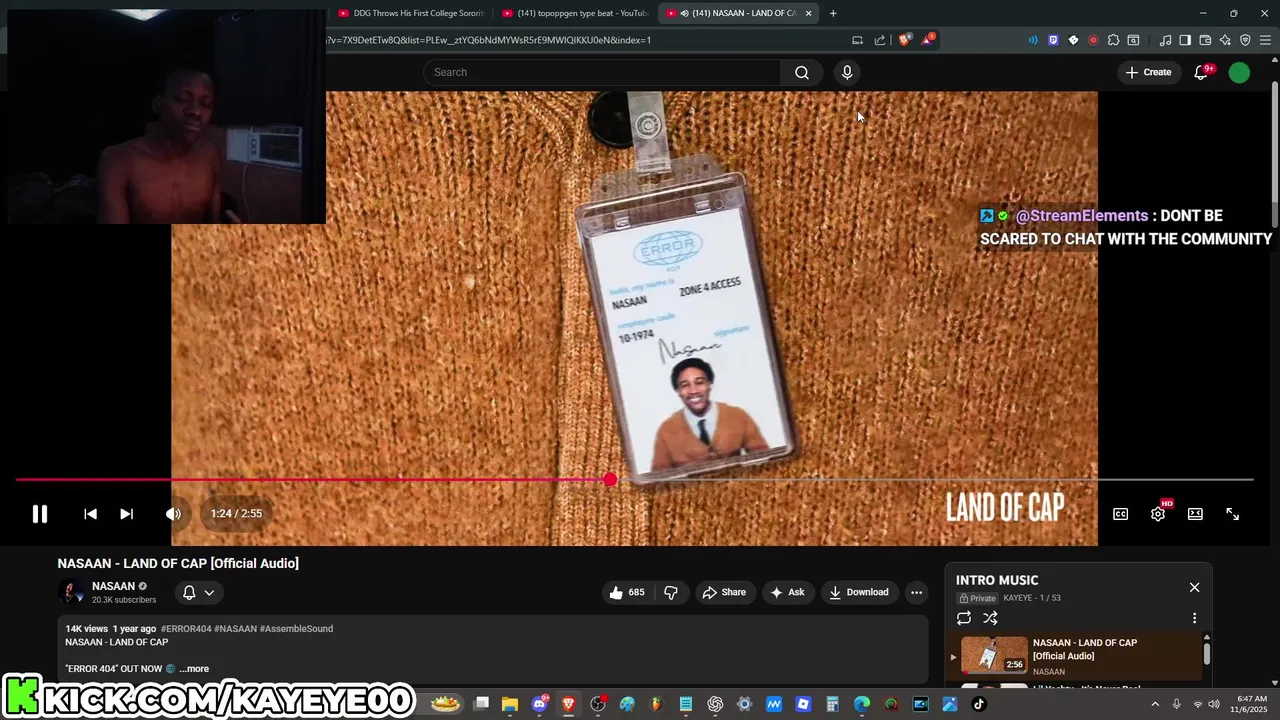1280x720 pixels.
Task: Click the install app icon in address bar
Action: 857,40
